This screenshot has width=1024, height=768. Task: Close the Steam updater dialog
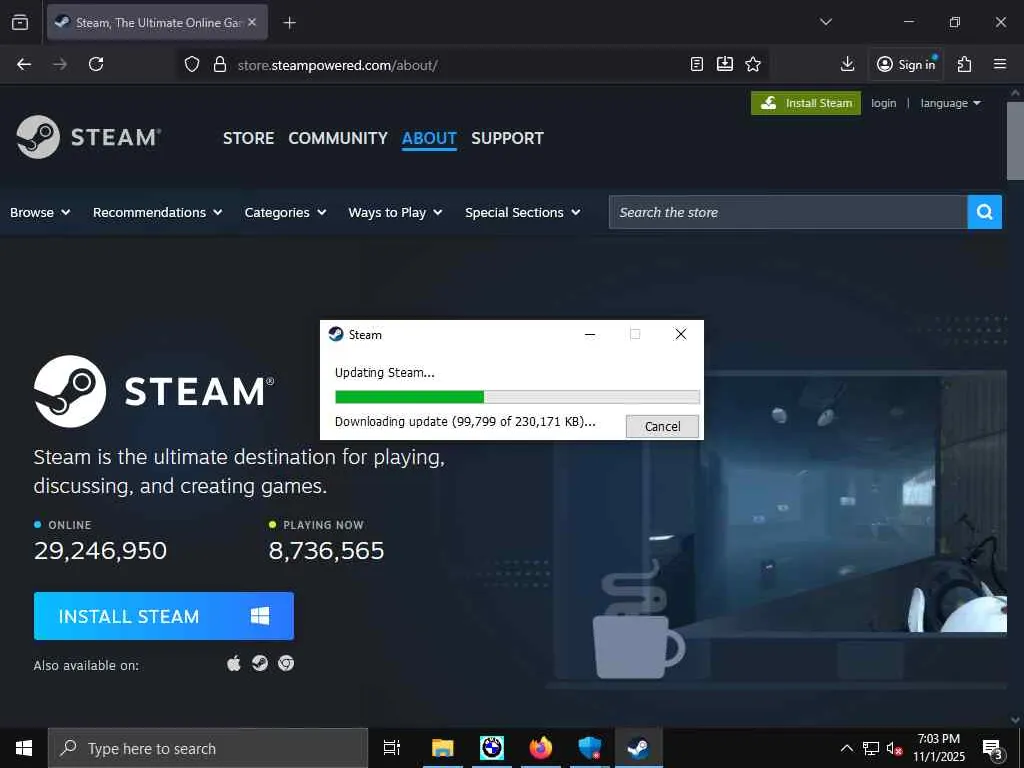(x=680, y=334)
